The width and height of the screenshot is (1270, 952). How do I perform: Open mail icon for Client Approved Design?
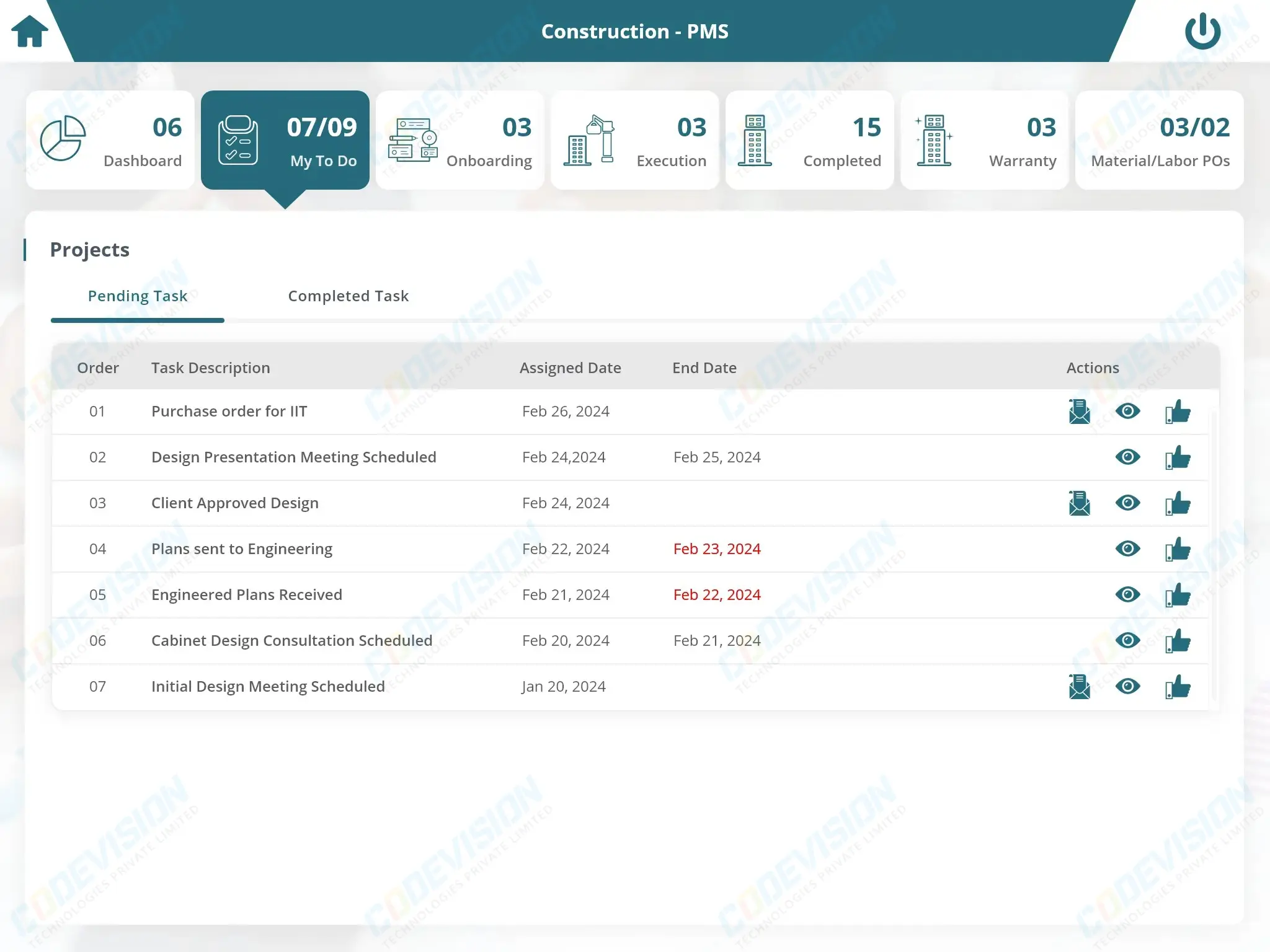[x=1080, y=503]
